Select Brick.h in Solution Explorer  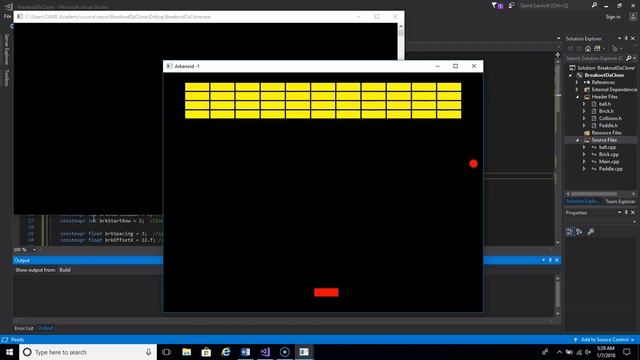[x=606, y=111]
